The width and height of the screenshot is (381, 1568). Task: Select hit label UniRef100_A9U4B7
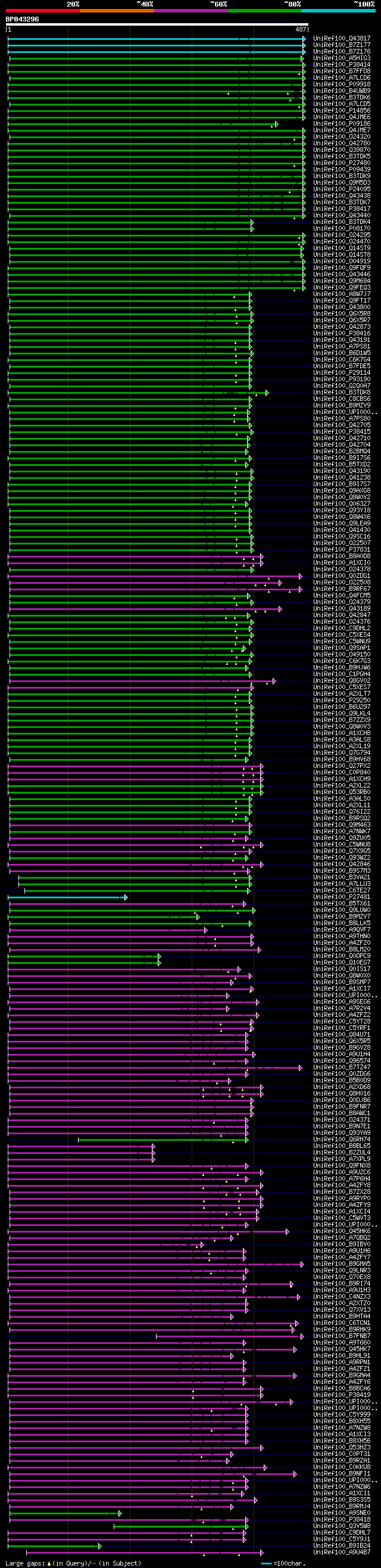(x=342, y=1552)
